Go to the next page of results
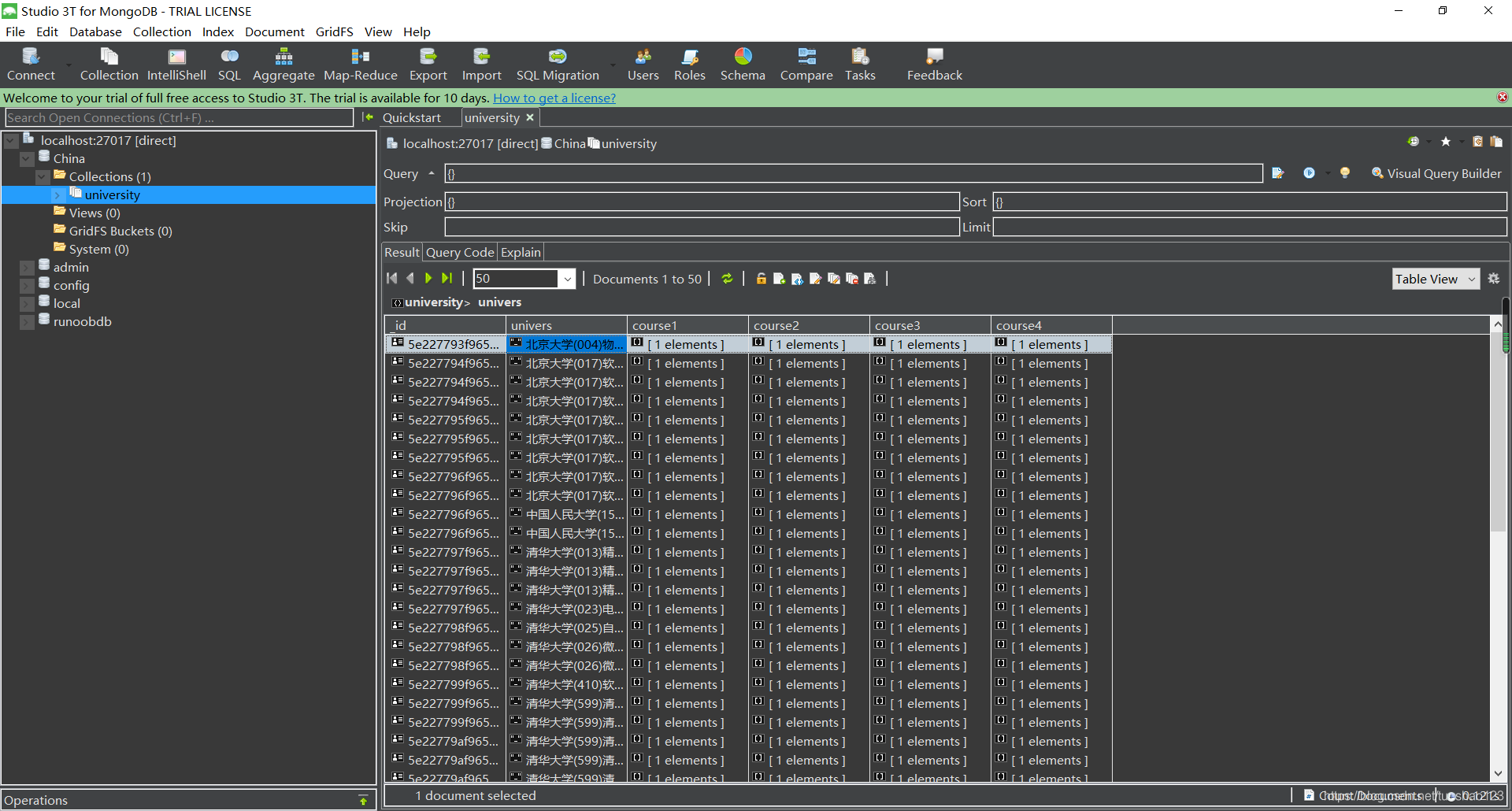1512x811 pixels. coord(428,278)
